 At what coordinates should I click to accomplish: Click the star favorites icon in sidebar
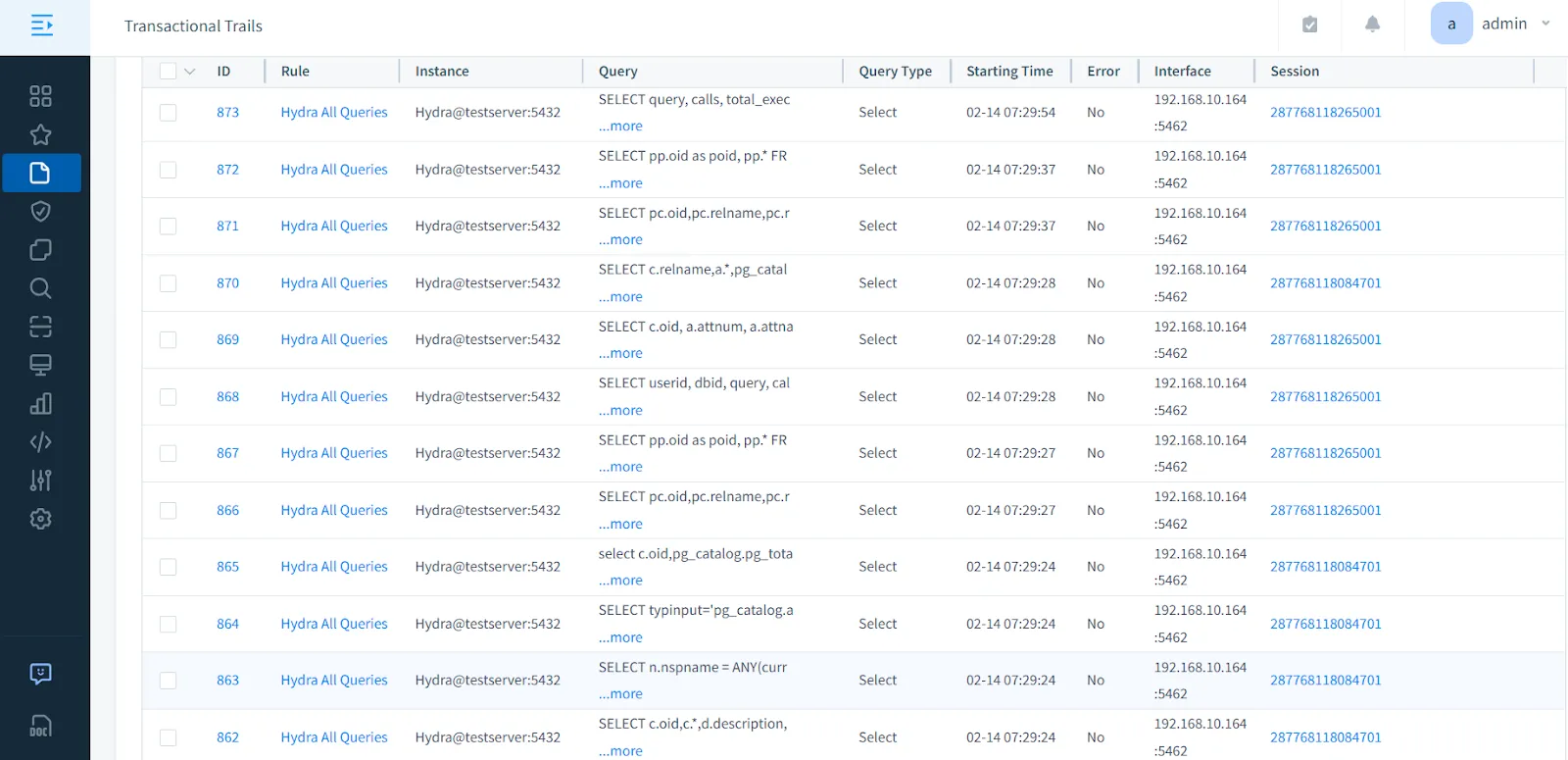point(40,134)
